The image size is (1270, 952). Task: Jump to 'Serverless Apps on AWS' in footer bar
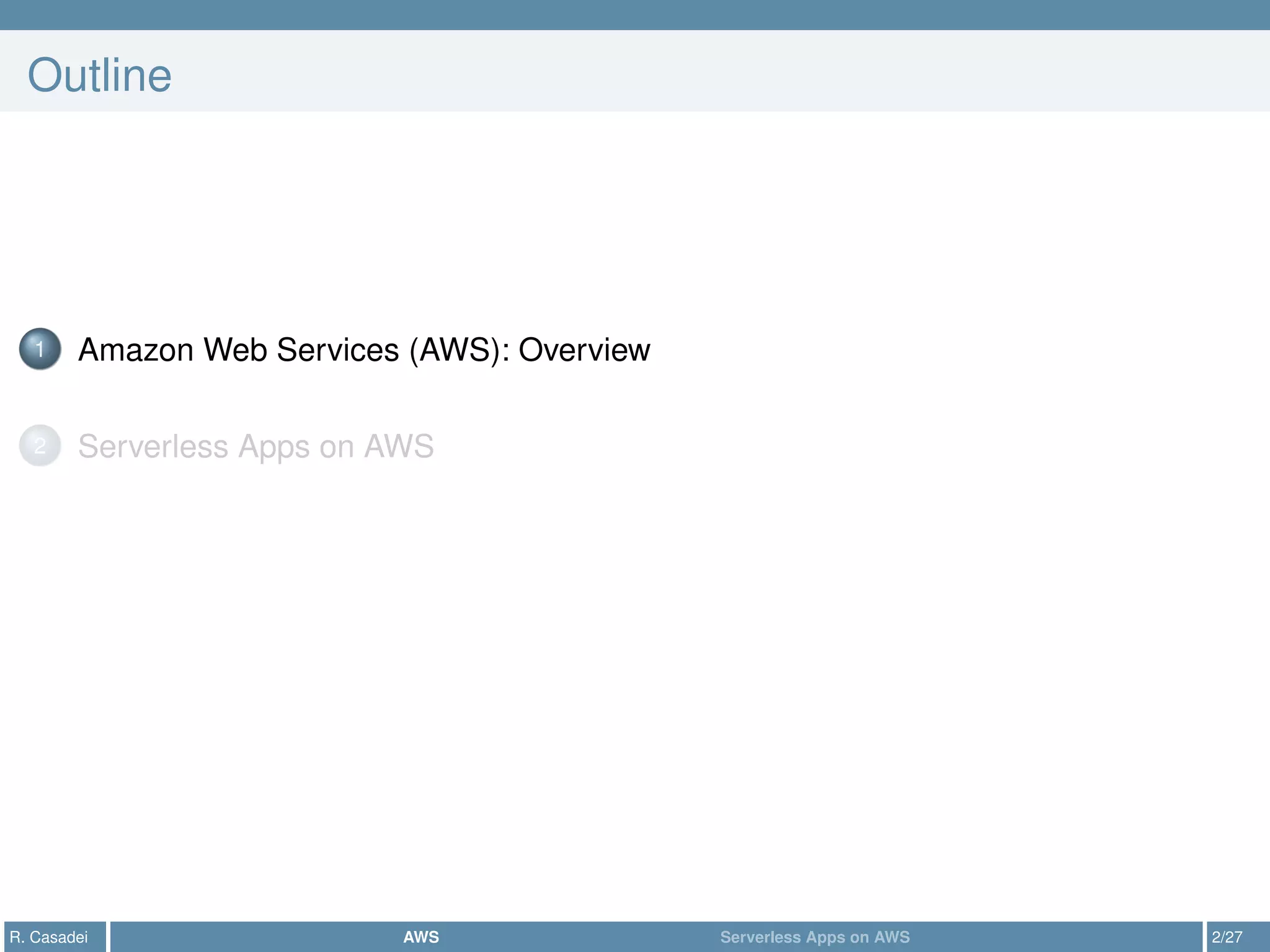[815, 937]
